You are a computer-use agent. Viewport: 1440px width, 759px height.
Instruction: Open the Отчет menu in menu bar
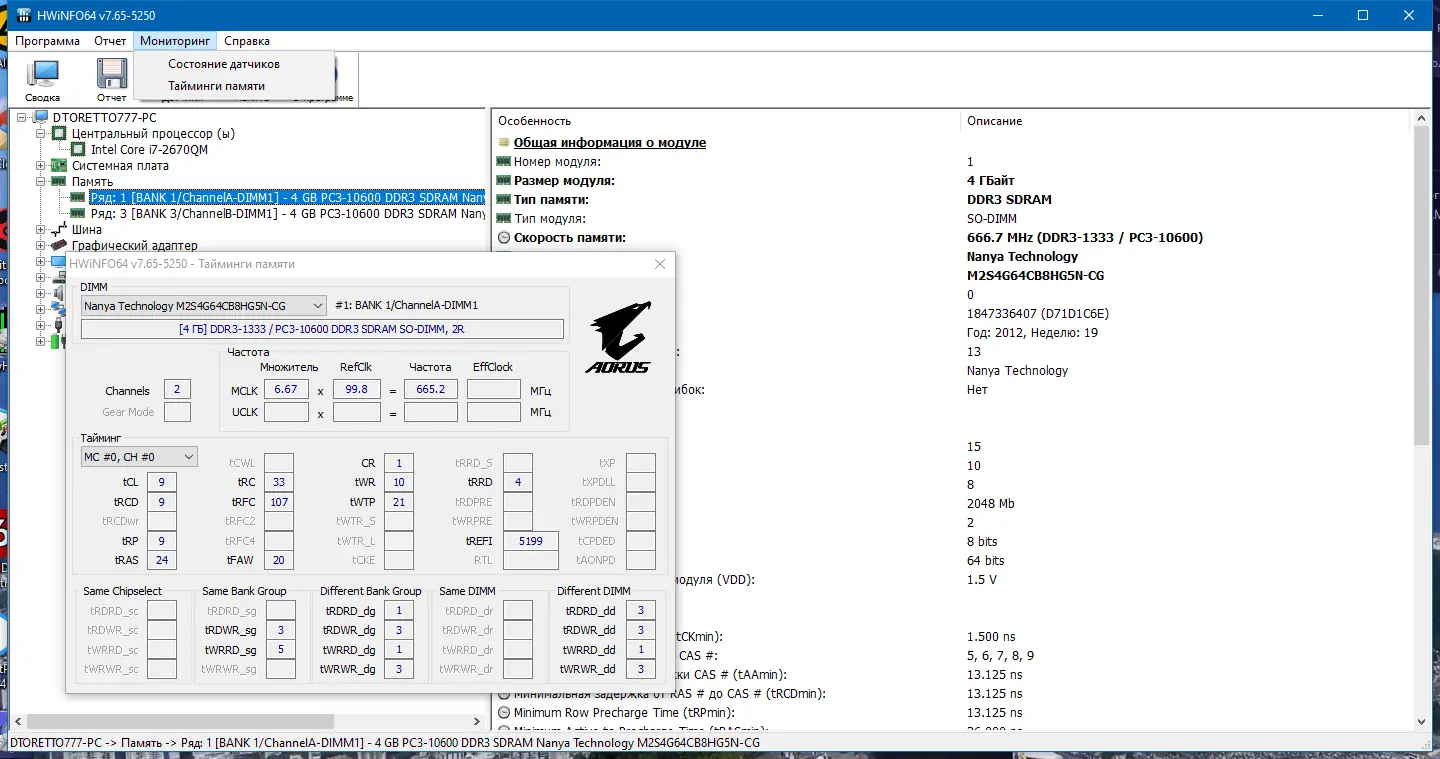pos(110,41)
